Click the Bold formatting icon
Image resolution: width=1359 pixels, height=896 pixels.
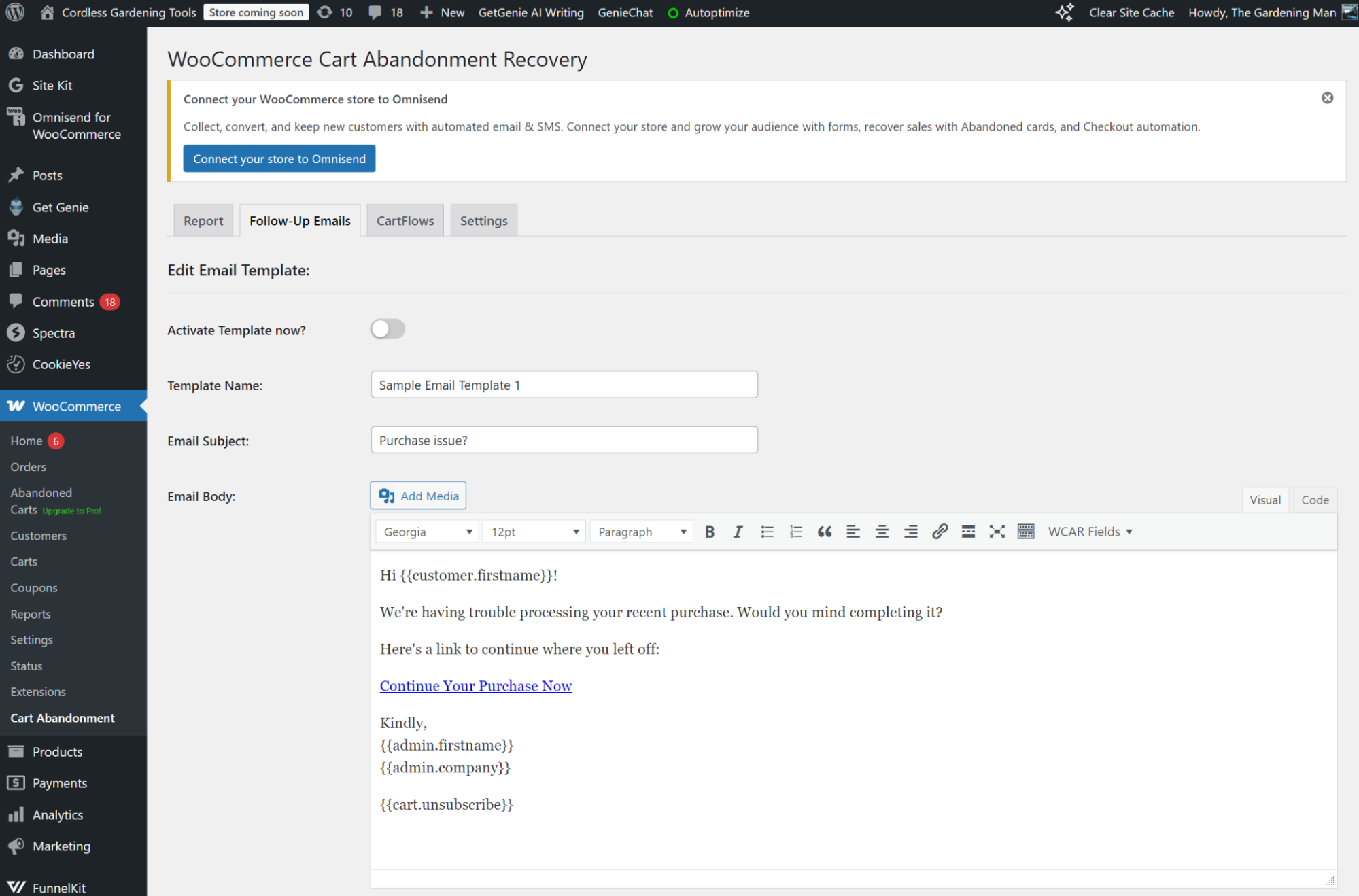[709, 532]
